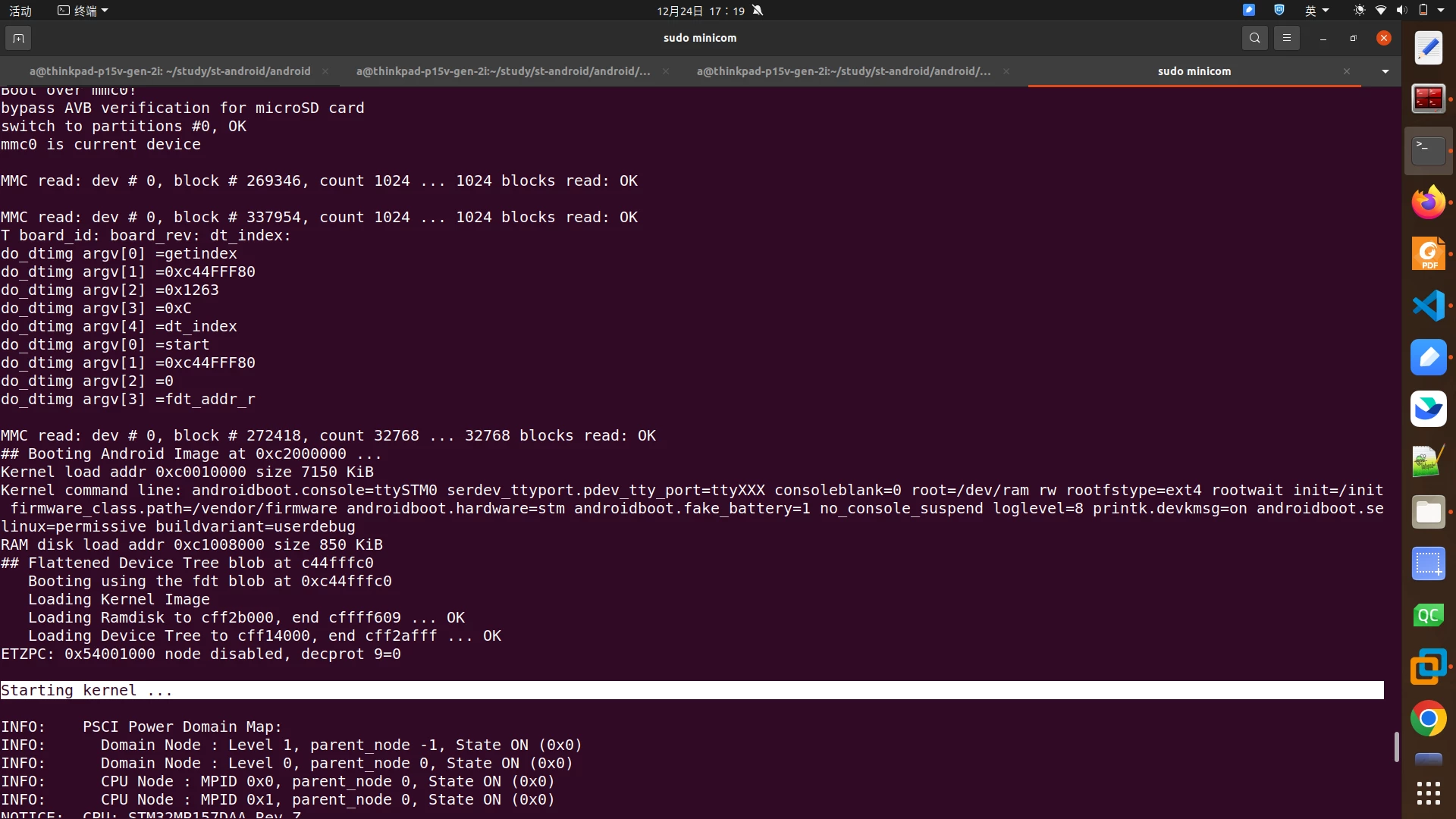Launch Google Chrome from the dock
This screenshot has height=819, width=1456.
1429,718
